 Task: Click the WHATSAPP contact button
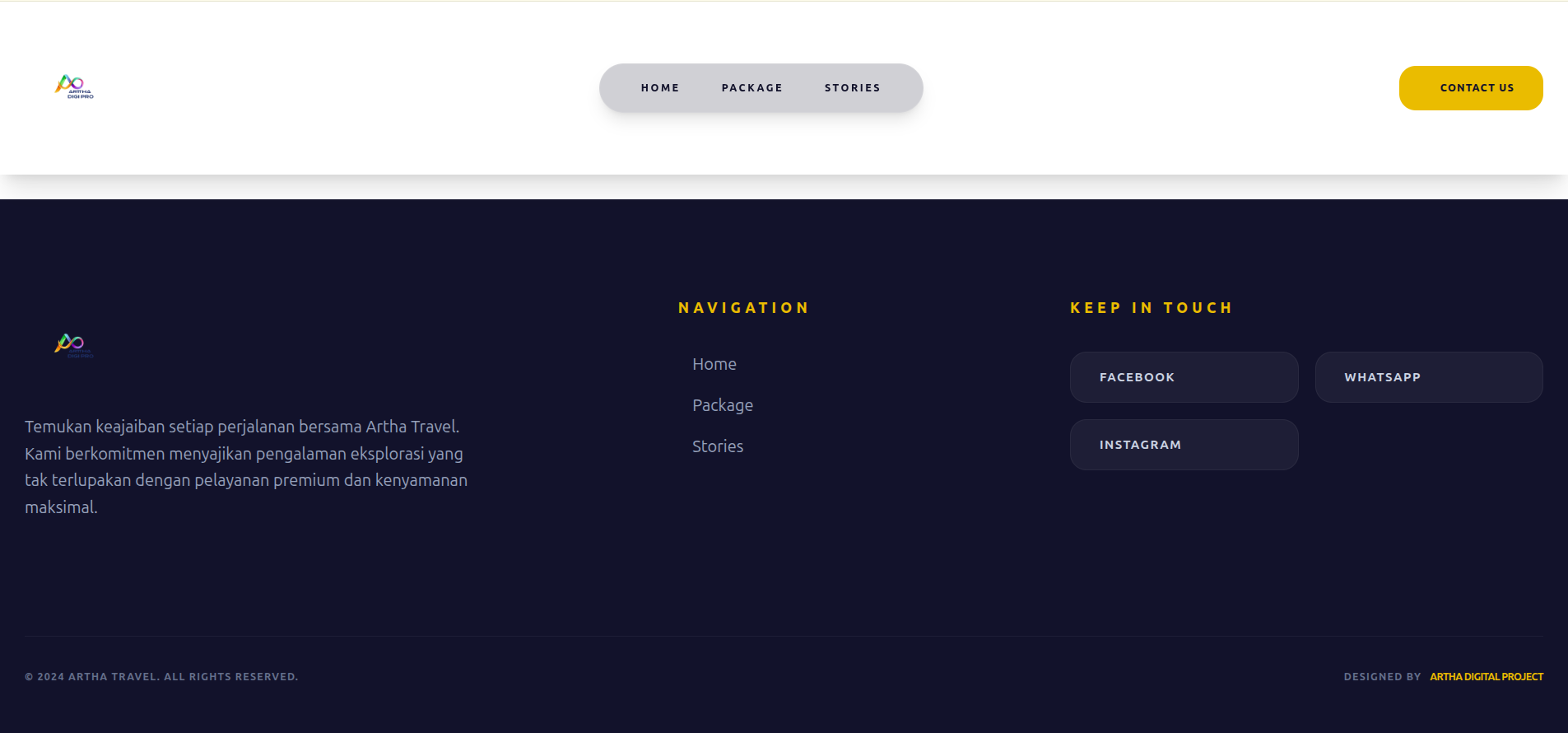[1428, 377]
